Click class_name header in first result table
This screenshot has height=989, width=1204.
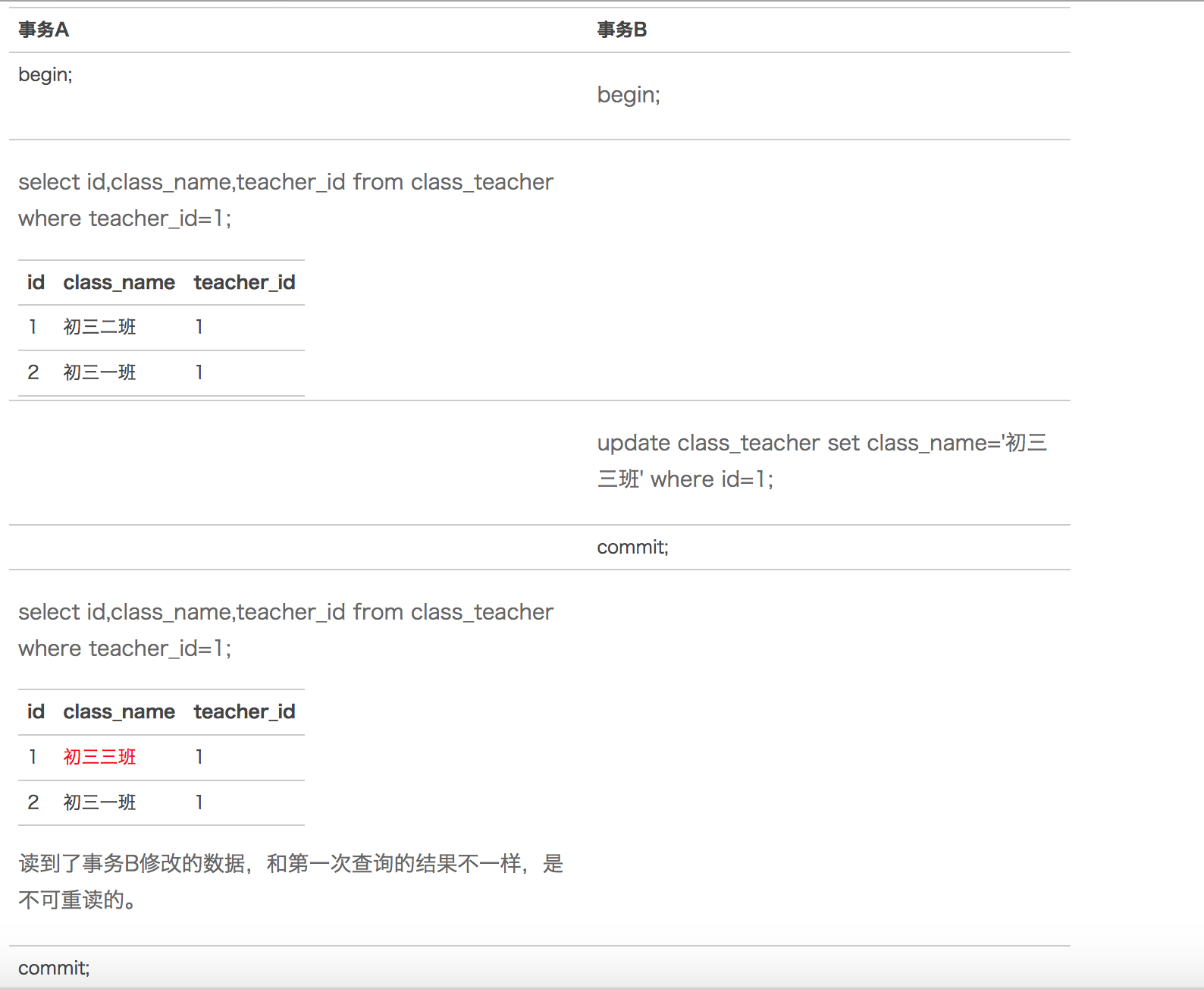coord(119,282)
